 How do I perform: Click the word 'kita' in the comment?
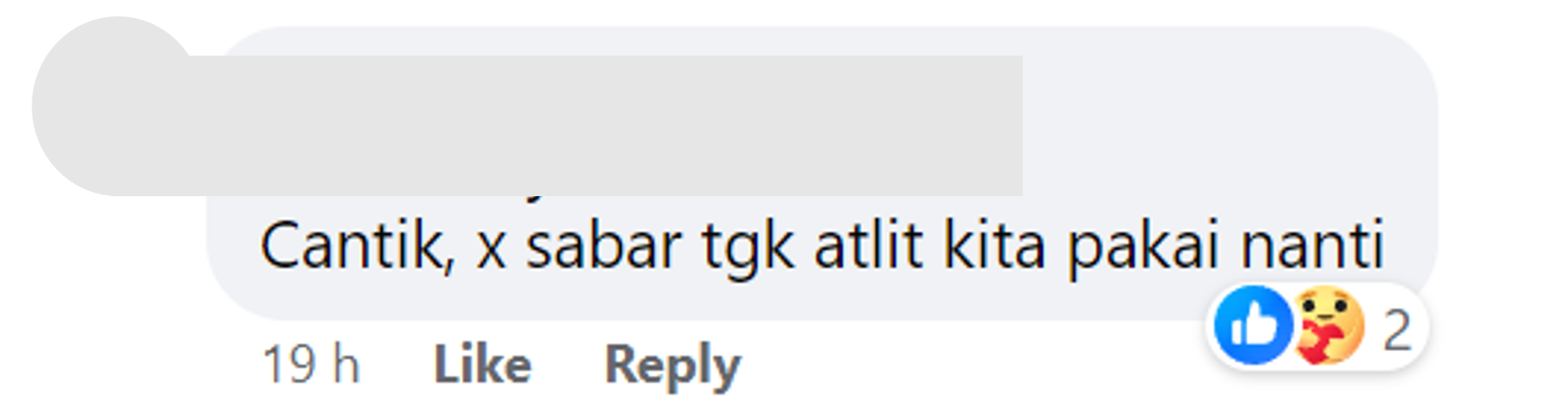994,245
